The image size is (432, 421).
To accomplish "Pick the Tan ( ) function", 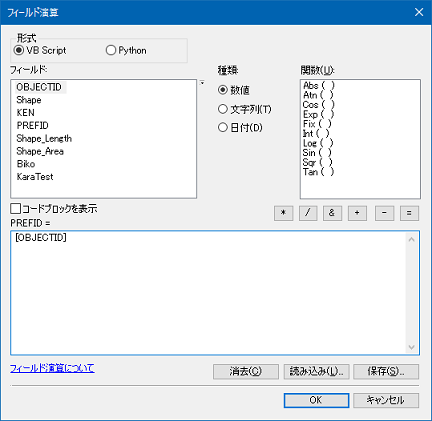I will (x=318, y=172).
